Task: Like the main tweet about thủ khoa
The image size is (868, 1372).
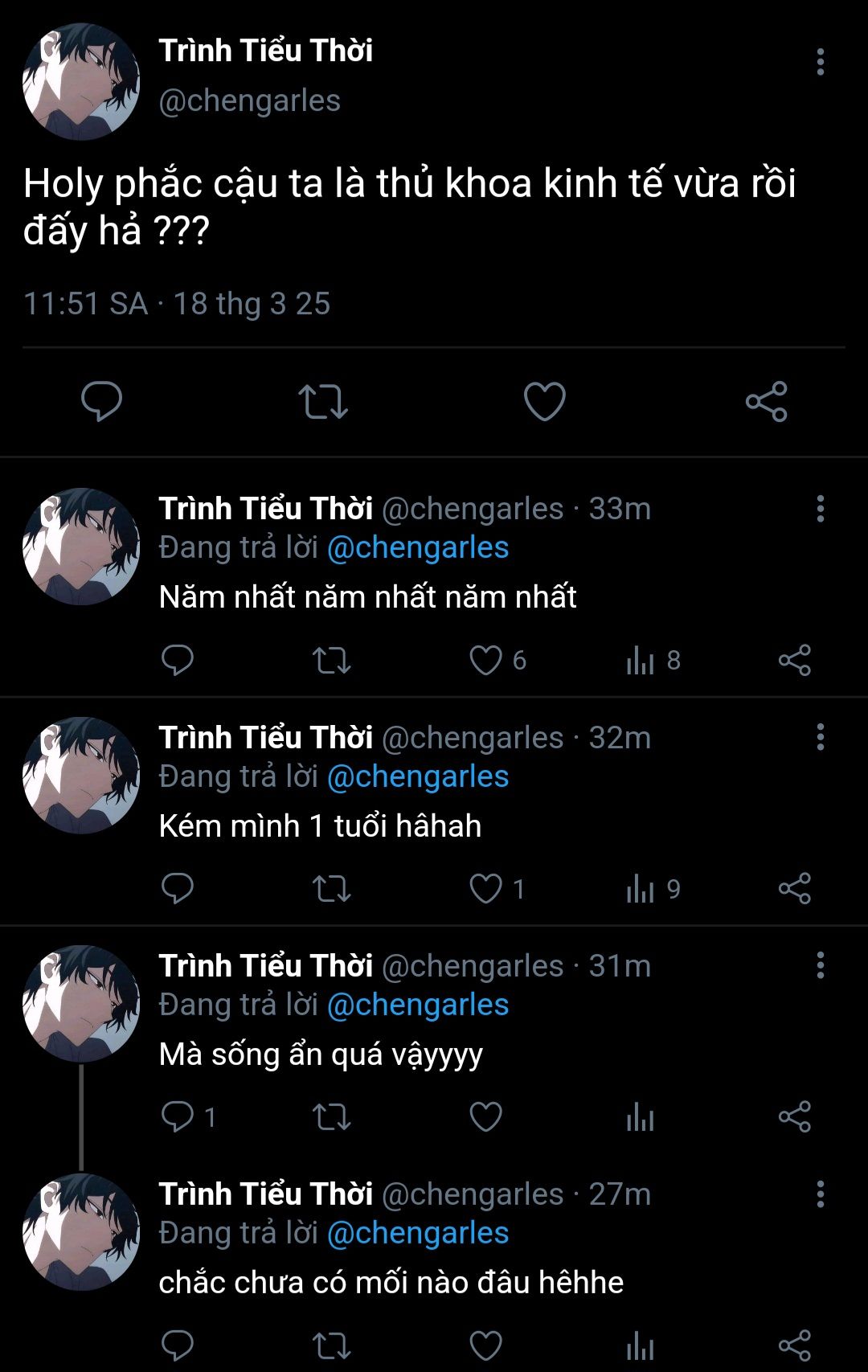Action: (544, 401)
